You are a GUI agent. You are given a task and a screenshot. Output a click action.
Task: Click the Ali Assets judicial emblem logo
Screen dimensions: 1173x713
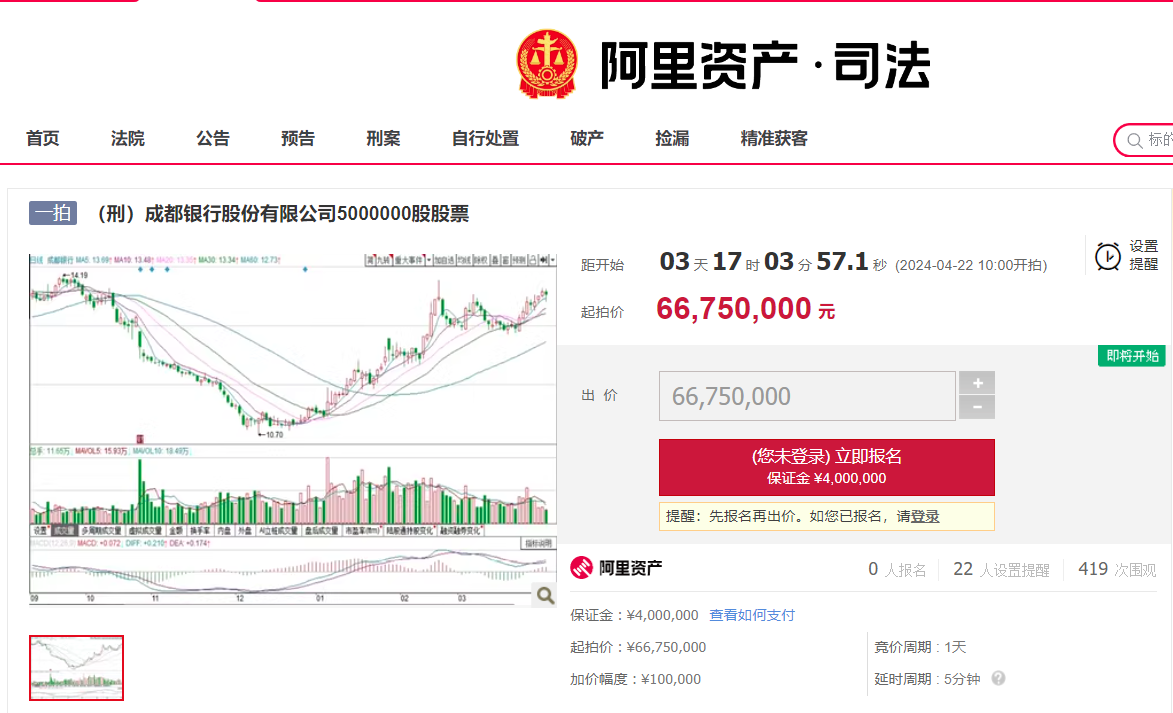click(547, 64)
